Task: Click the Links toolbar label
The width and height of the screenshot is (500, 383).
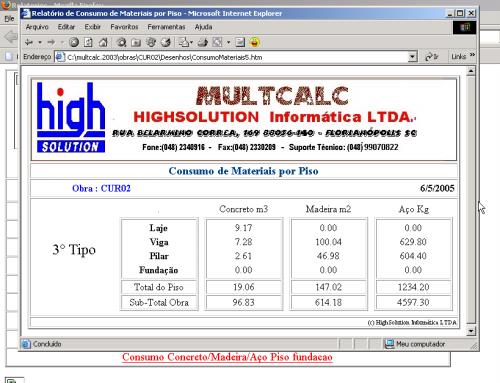Action: point(459,57)
